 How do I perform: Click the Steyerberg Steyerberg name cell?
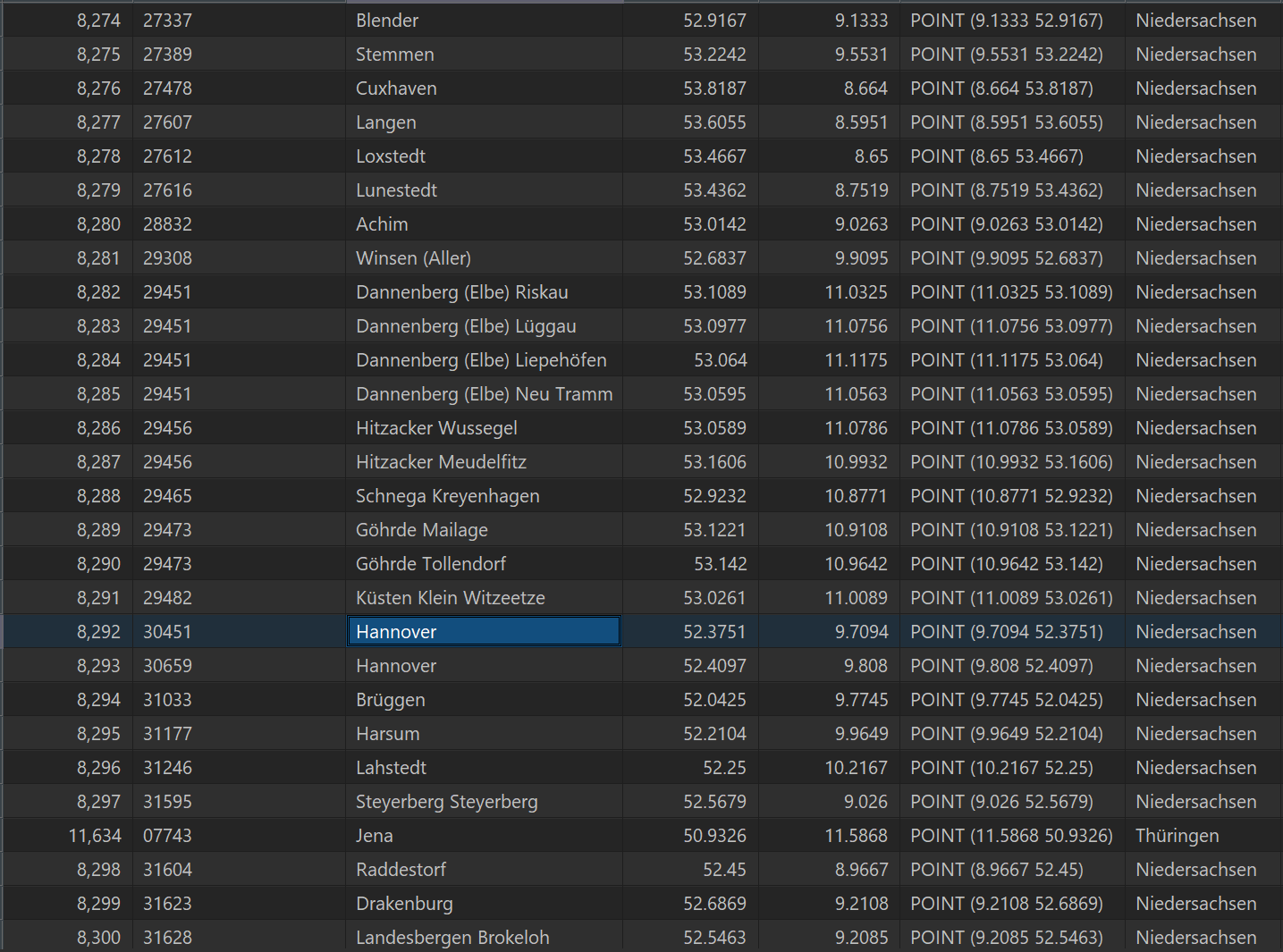(x=446, y=802)
